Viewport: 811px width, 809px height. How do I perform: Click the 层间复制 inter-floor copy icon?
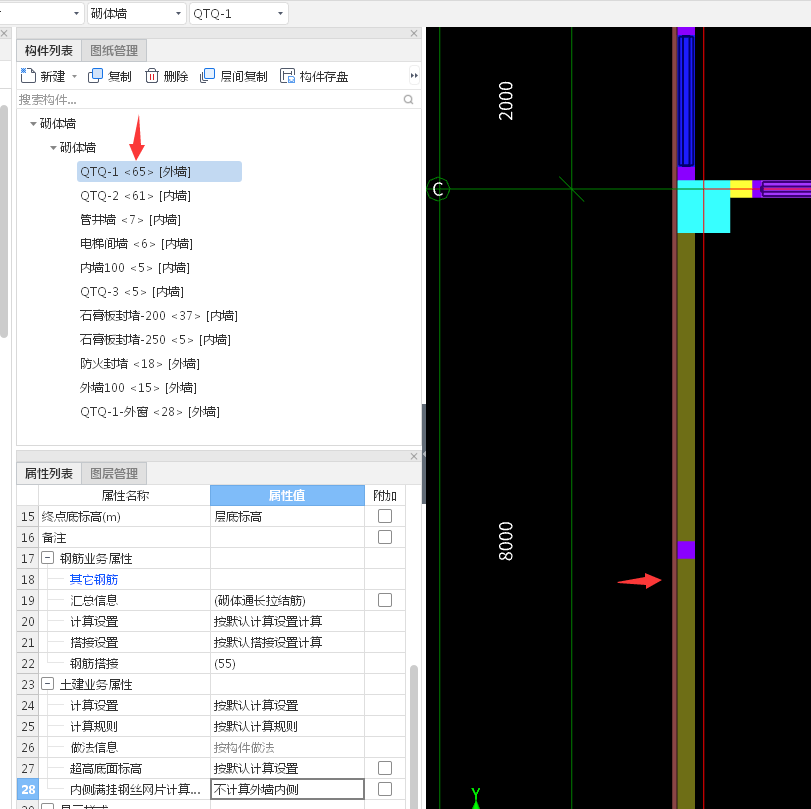pyautogui.click(x=207, y=76)
